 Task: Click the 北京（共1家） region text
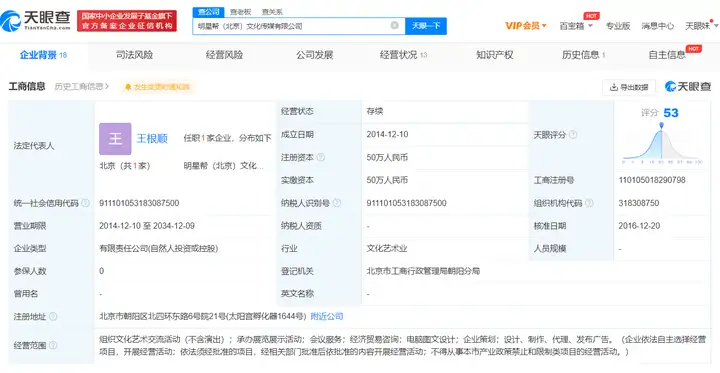(124, 166)
